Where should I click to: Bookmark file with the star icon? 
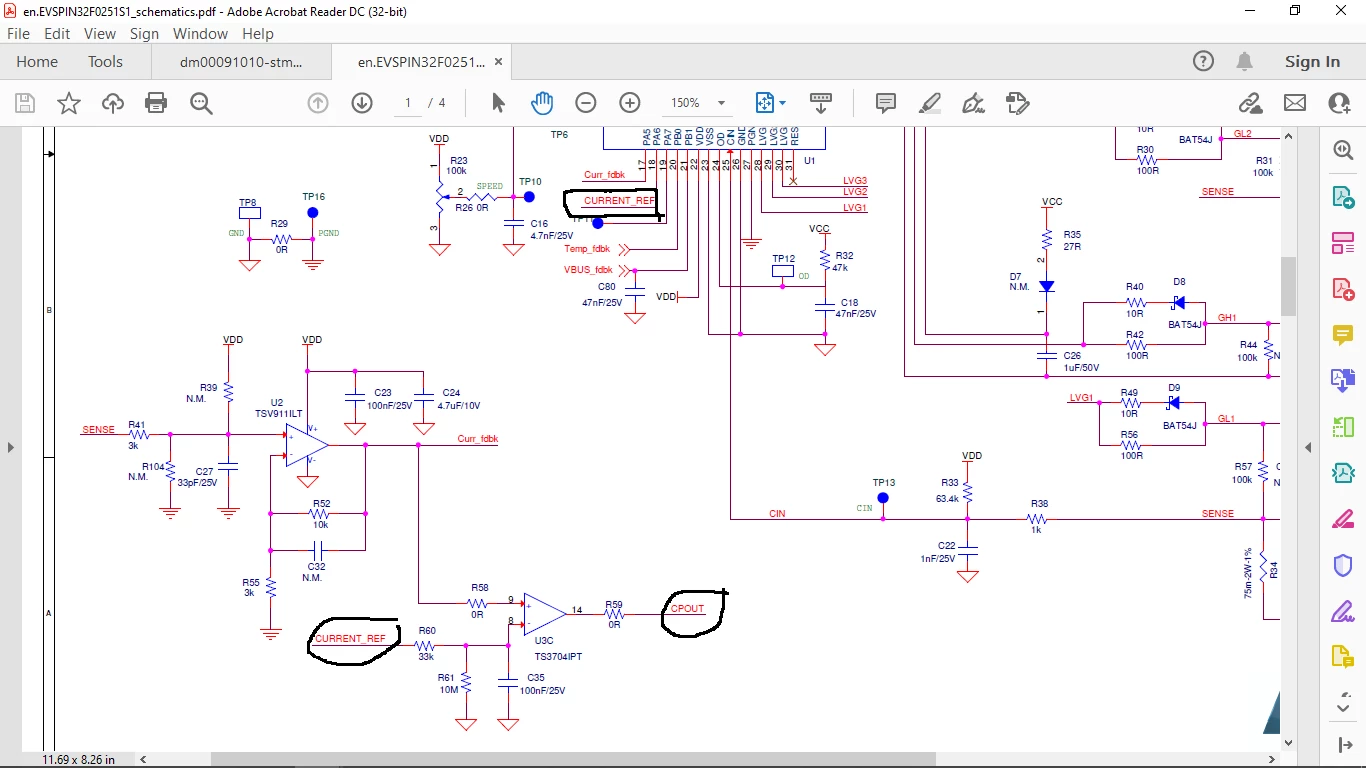[x=69, y=103]
